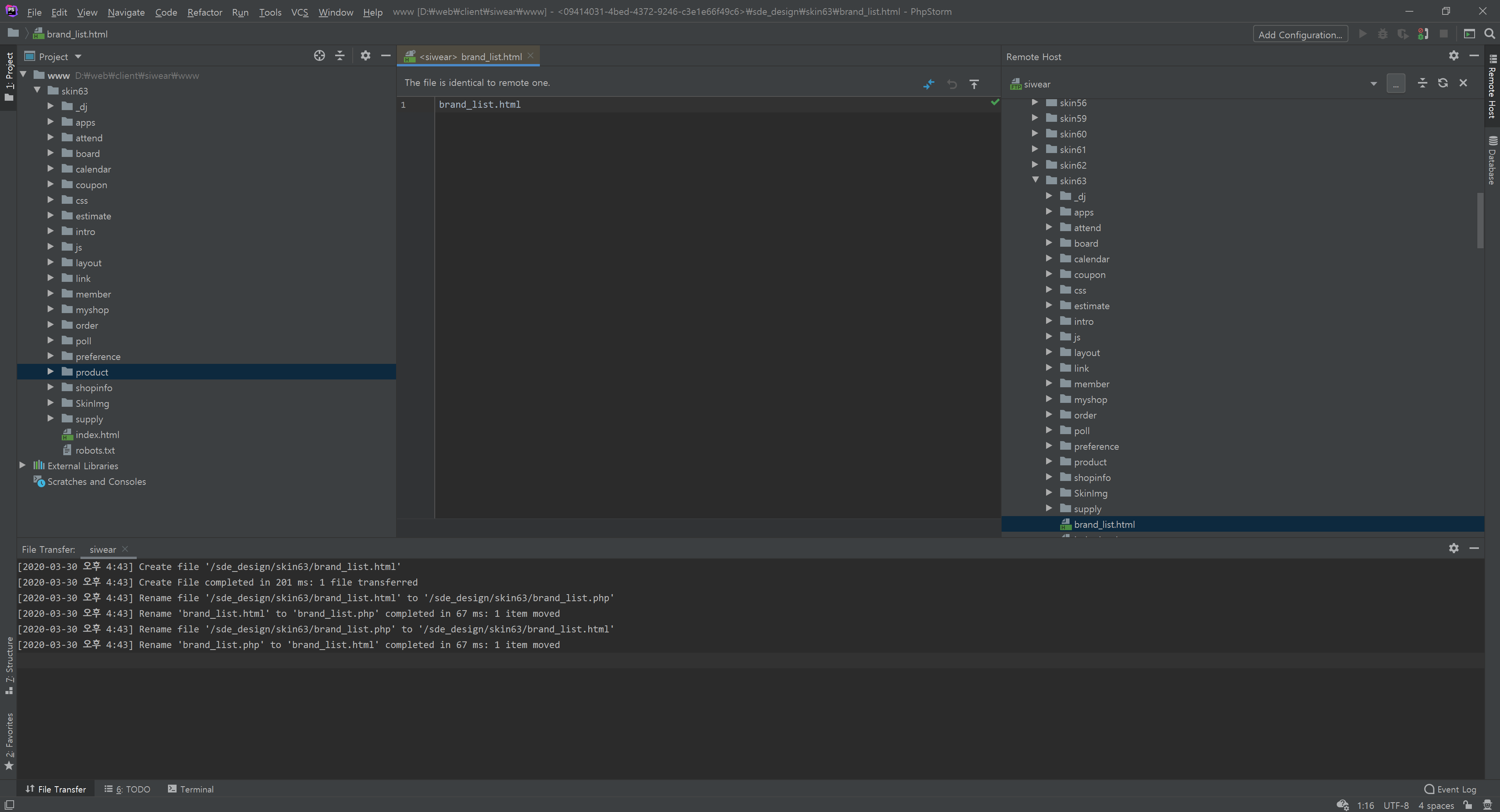Refresh the Remote Host tree
The image size is (1500, 812).
[1442, 83]
